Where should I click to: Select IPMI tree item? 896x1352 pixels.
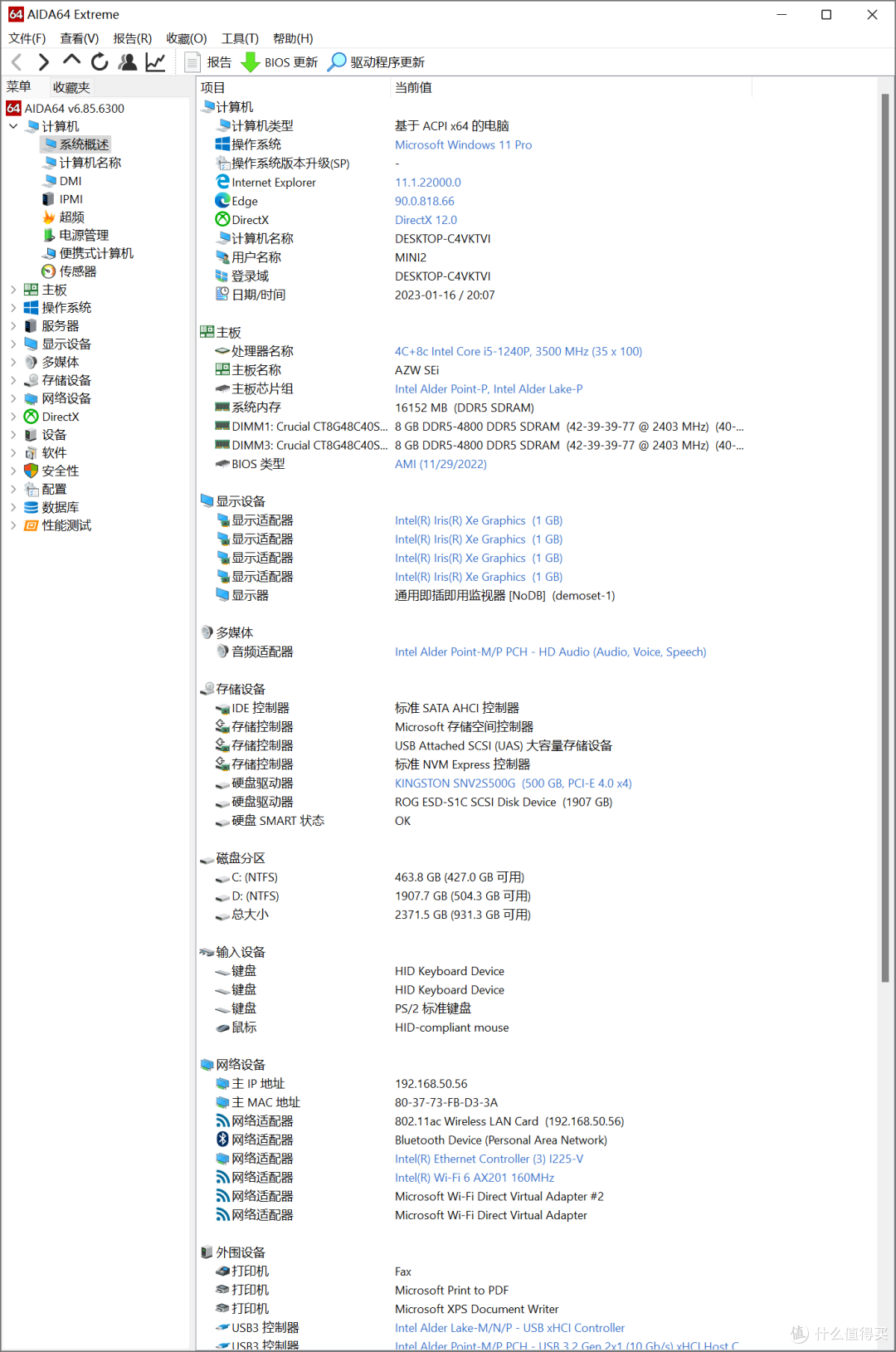(62, 199)
